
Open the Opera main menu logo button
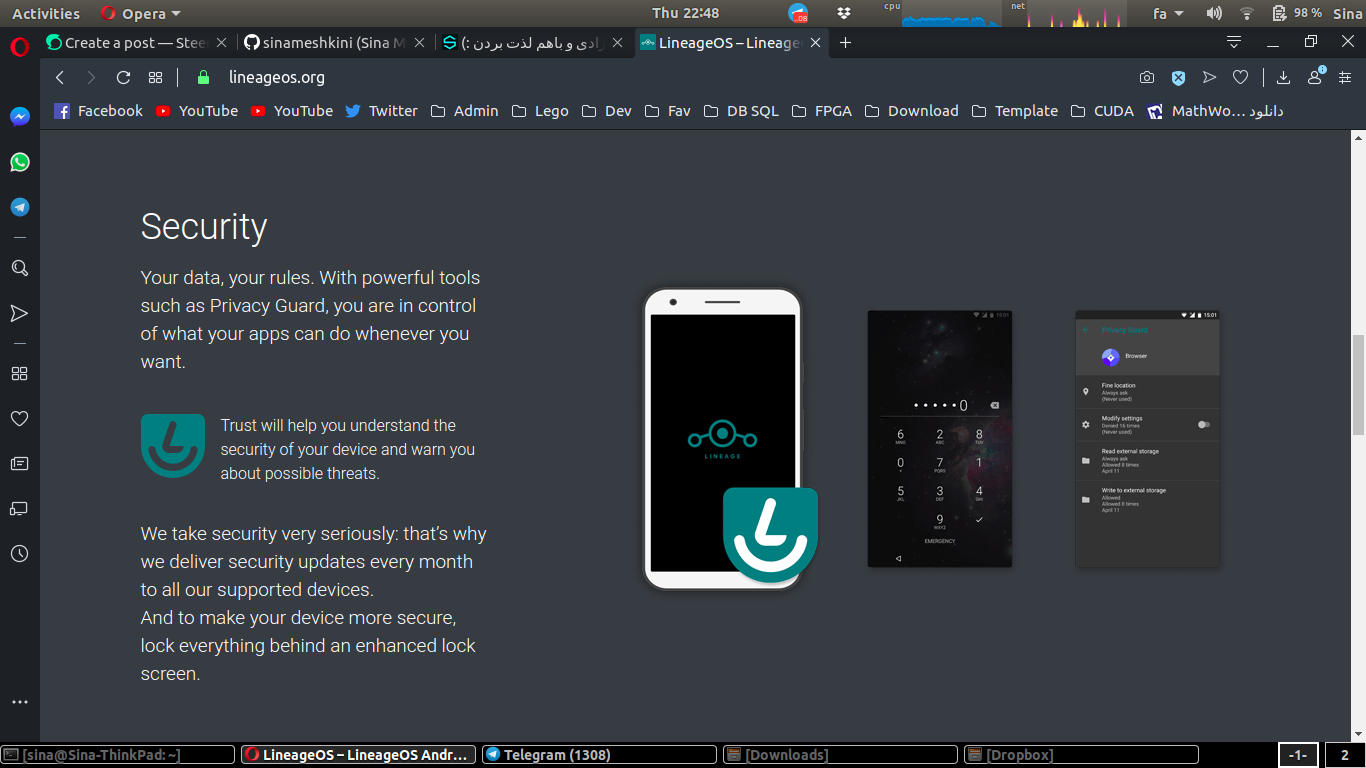19,46
